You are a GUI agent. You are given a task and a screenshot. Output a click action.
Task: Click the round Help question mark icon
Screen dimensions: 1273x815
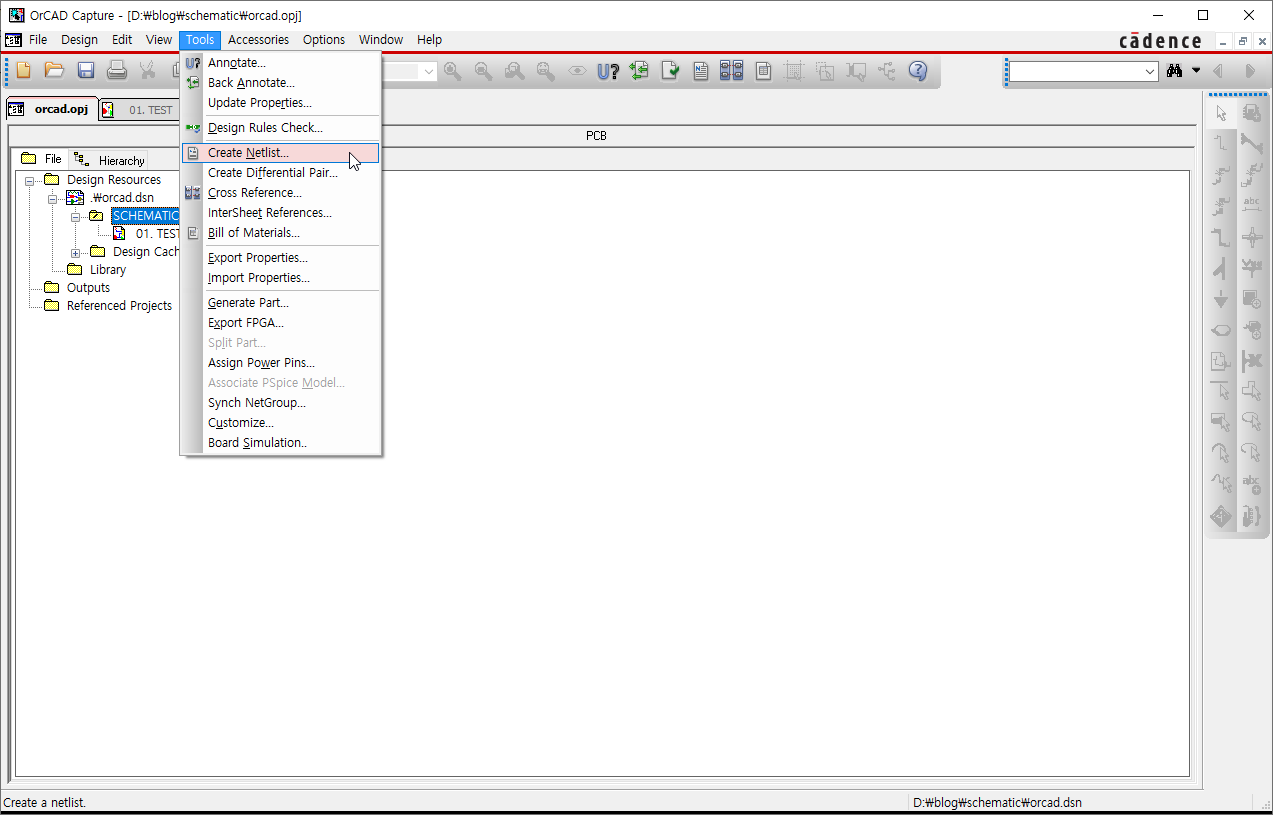click(918, 71)
